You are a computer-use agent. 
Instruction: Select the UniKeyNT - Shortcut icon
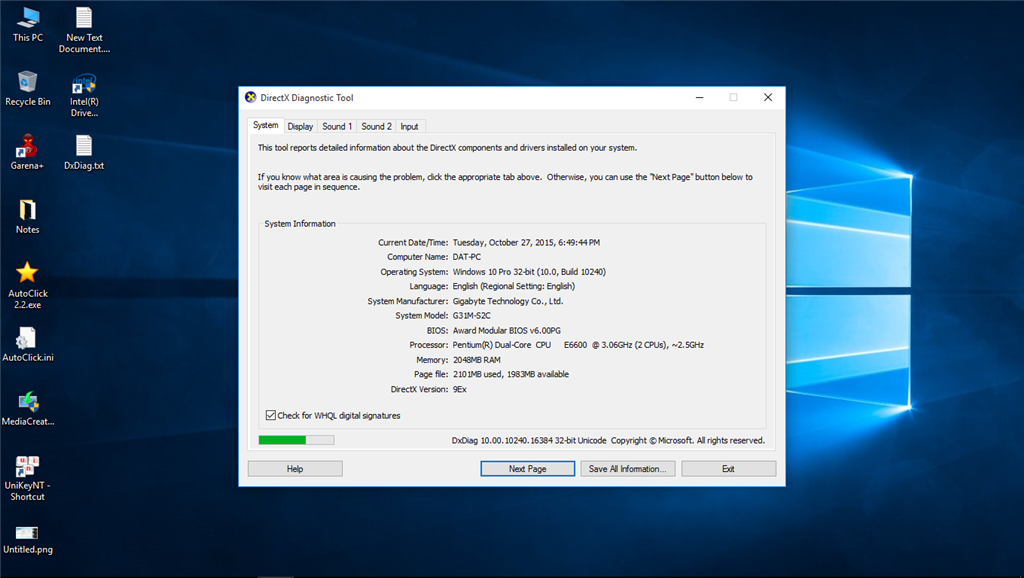coord(27,479)
